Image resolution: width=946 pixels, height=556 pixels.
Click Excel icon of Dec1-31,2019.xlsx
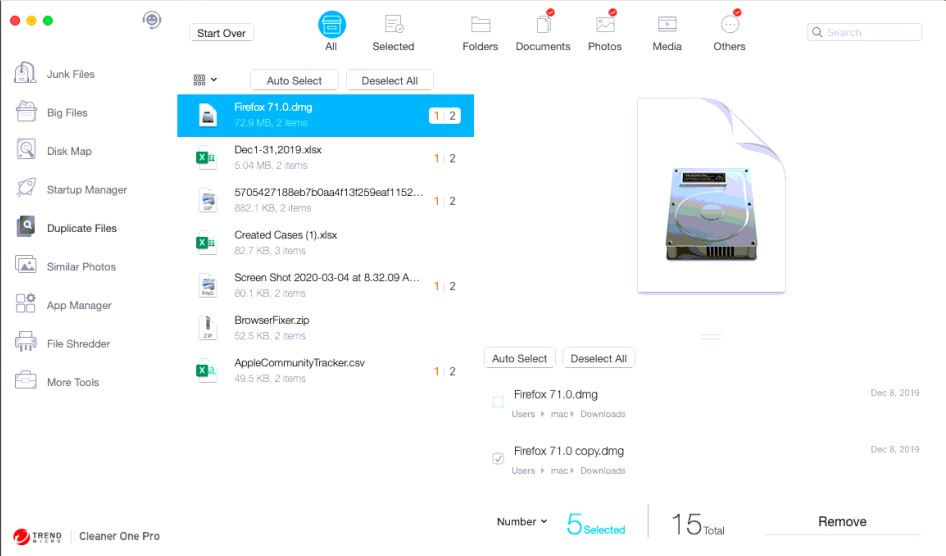206,158
